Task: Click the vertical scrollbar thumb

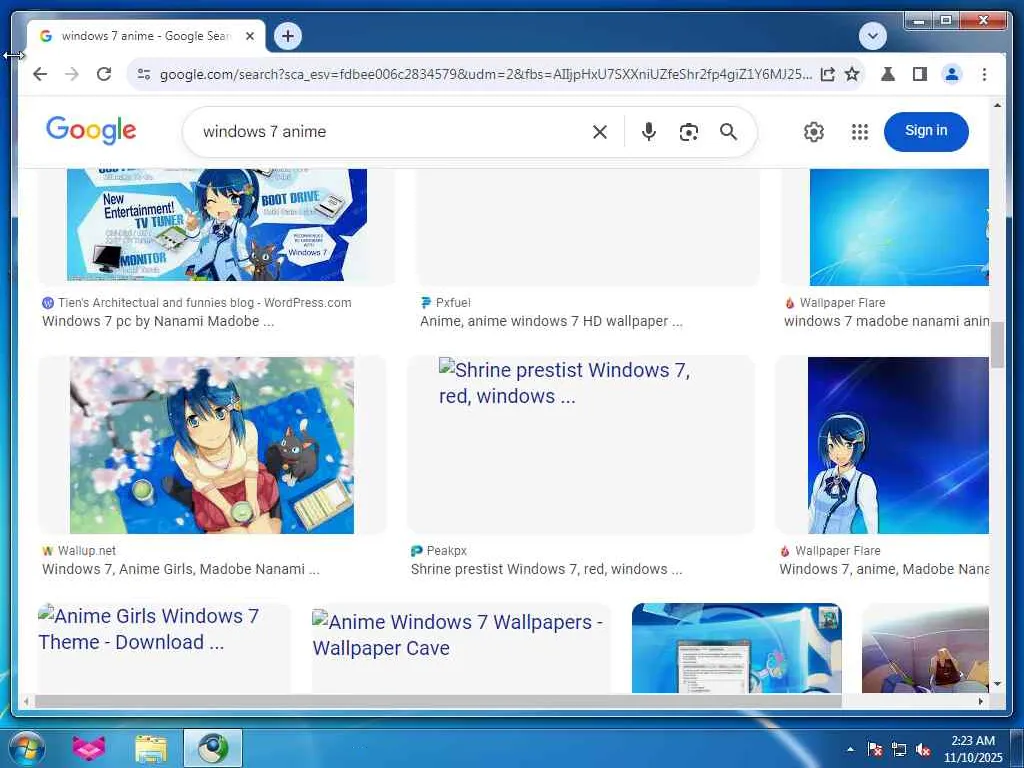Action: coord(997,345)
